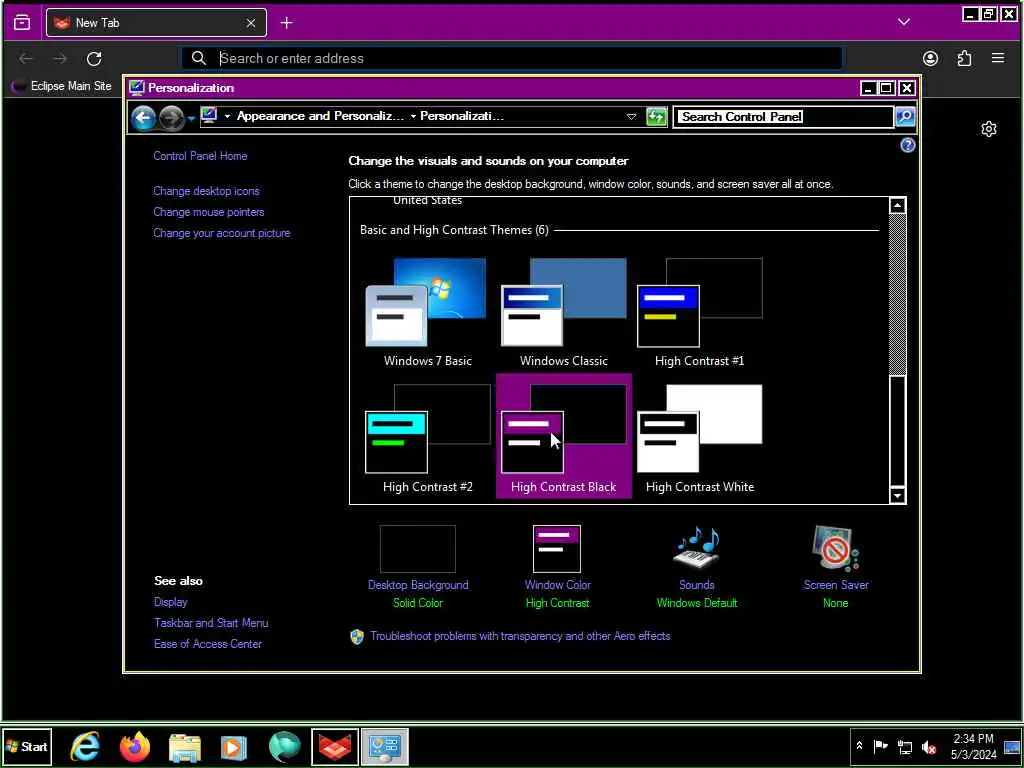The image size is (1024, 768).
Task: Open Ease of Access Center link
Action: click(208, 644)
